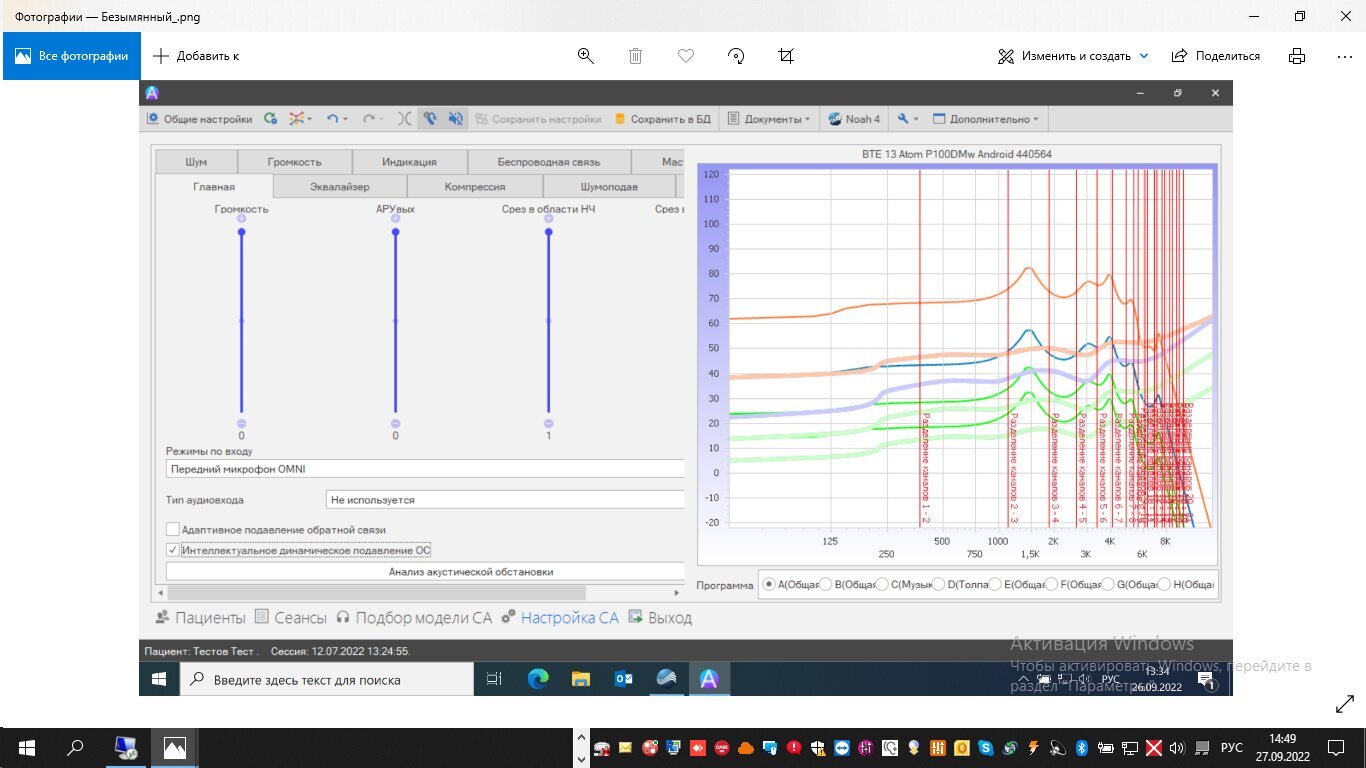Enable Адаптивное подавление обратной связи checkbox
Image resolution: width=1366 pixels, height=768 pixels.
tap(173, 530)
